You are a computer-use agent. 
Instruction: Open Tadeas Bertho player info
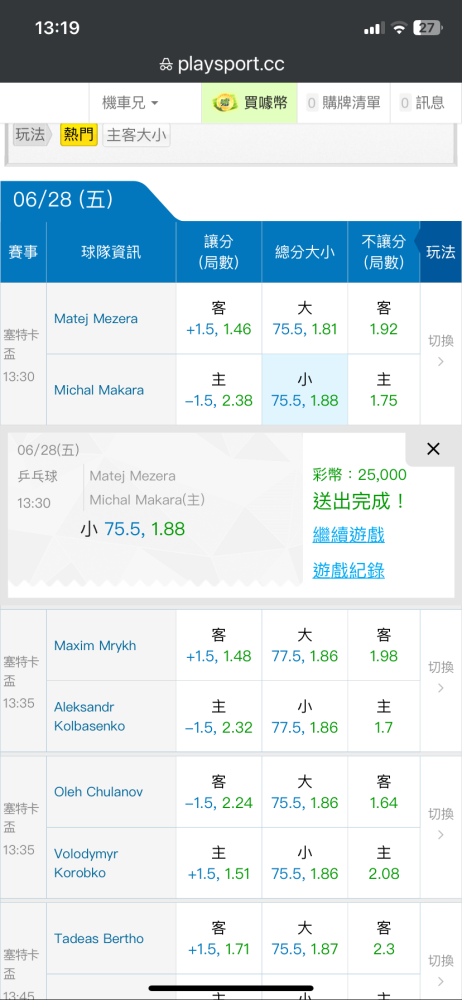98,939
